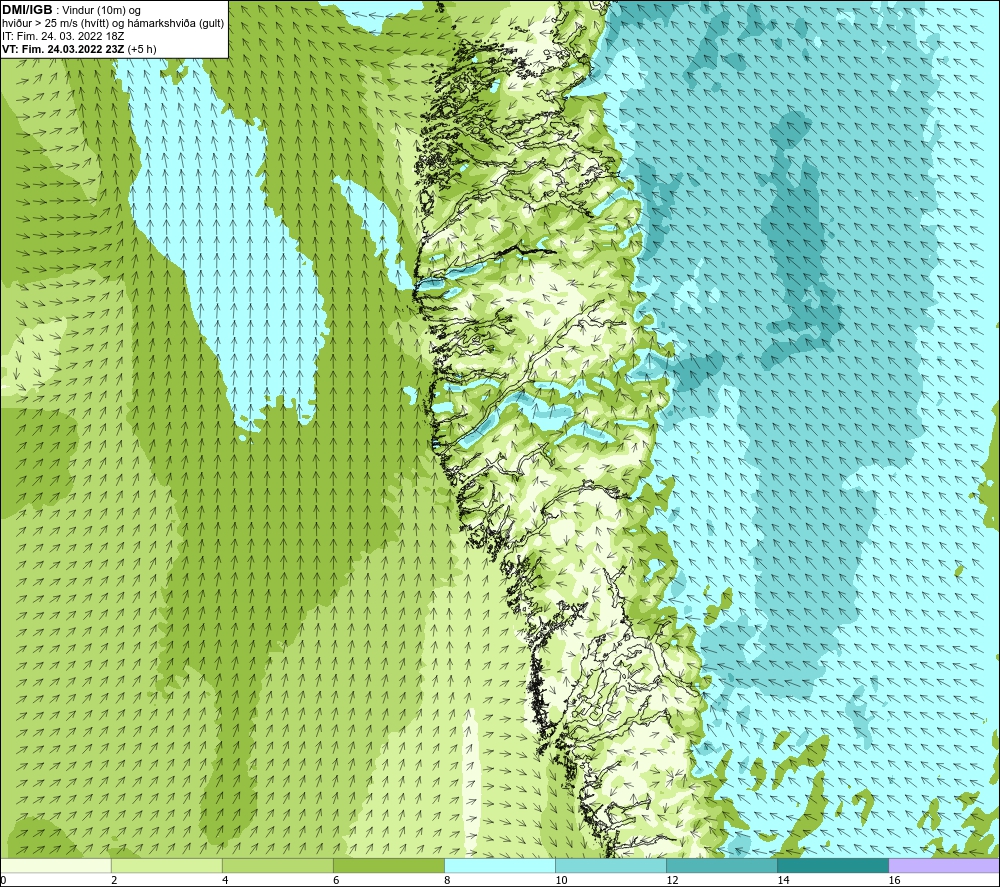Viewport: 1000px width, 887px height.
Task: Click the legend scale label '4'
Action: 225,880
